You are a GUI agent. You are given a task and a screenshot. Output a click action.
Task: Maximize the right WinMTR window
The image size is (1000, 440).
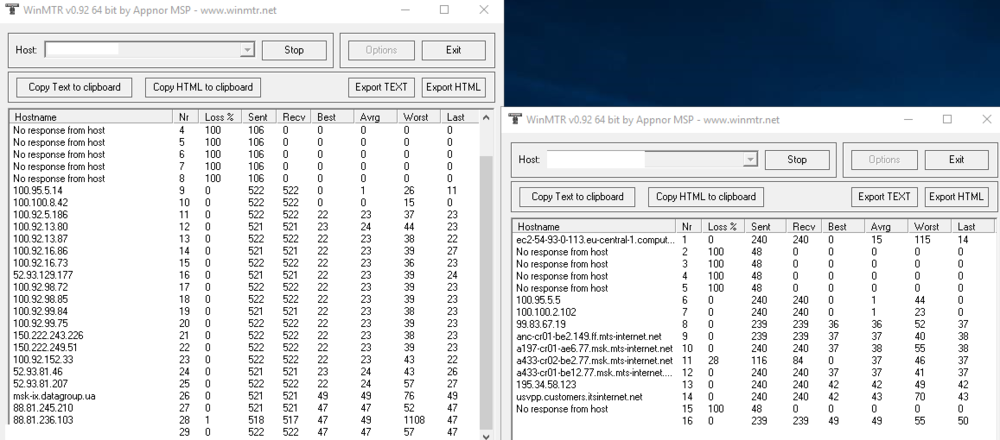pos(946,119)
